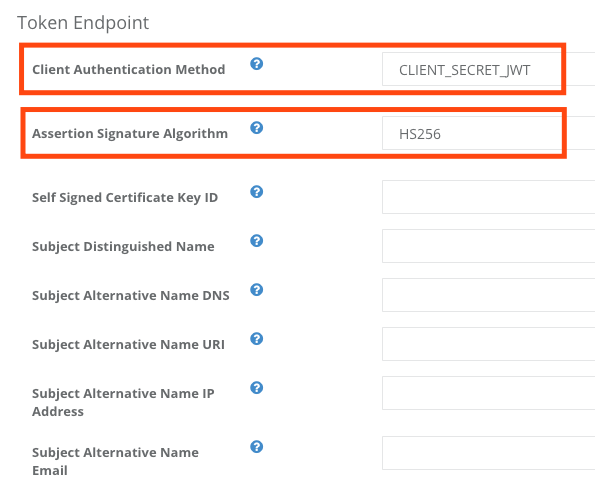Click the Token Endpoint section heading
The width and height of the screenshot is (595, 497).
(83, 23)
